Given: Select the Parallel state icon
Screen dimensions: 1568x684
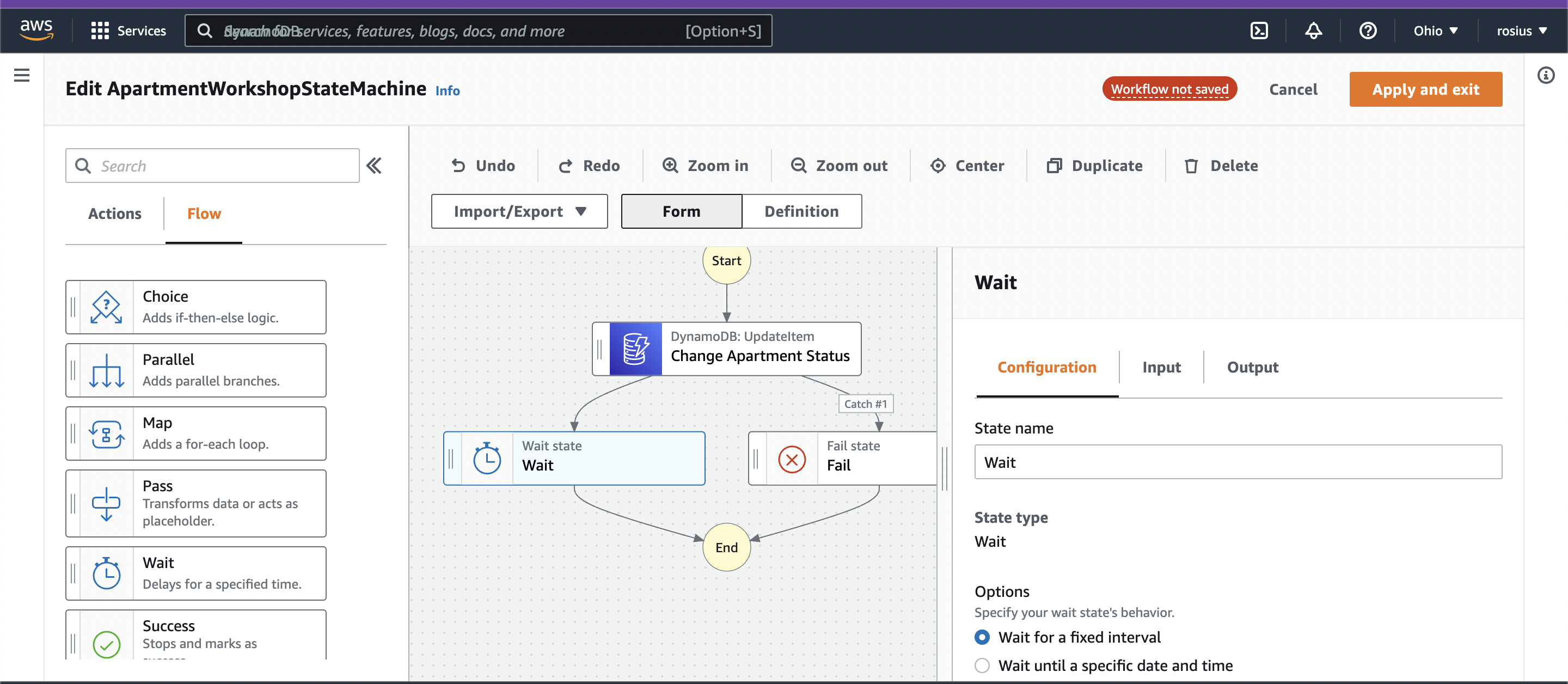Looking at the screenshot, I should pyautogui.click(x=107, y=370).
